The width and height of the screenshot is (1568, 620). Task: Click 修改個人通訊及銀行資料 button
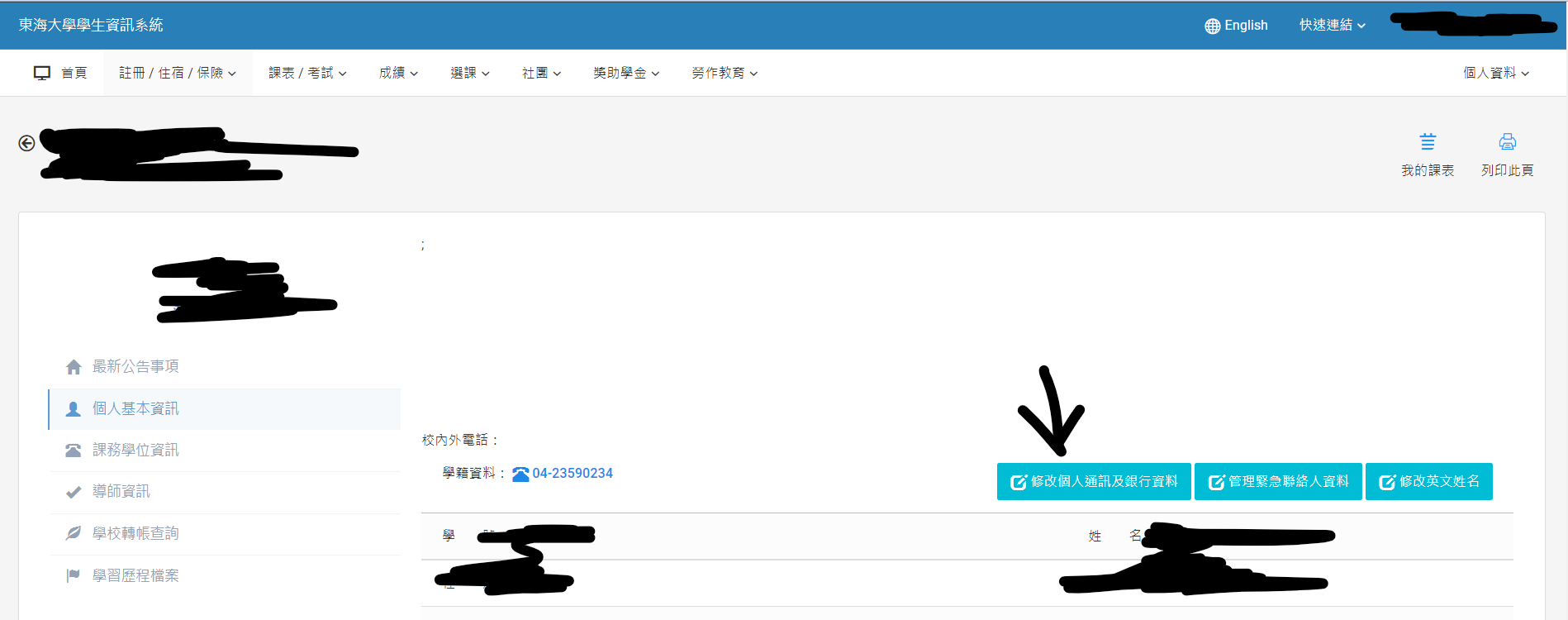[1094, 482]
